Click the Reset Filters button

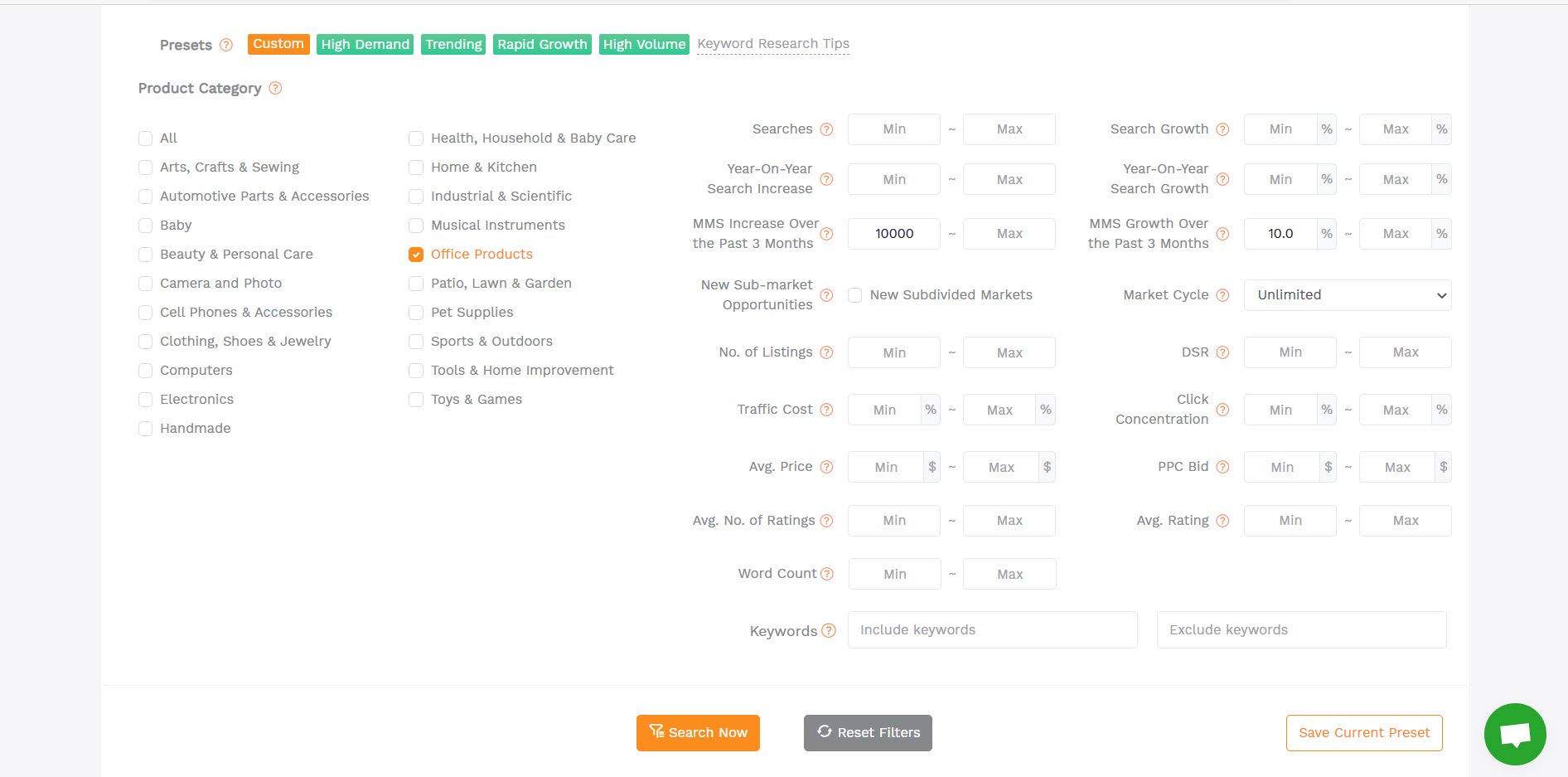click(868, 733)
